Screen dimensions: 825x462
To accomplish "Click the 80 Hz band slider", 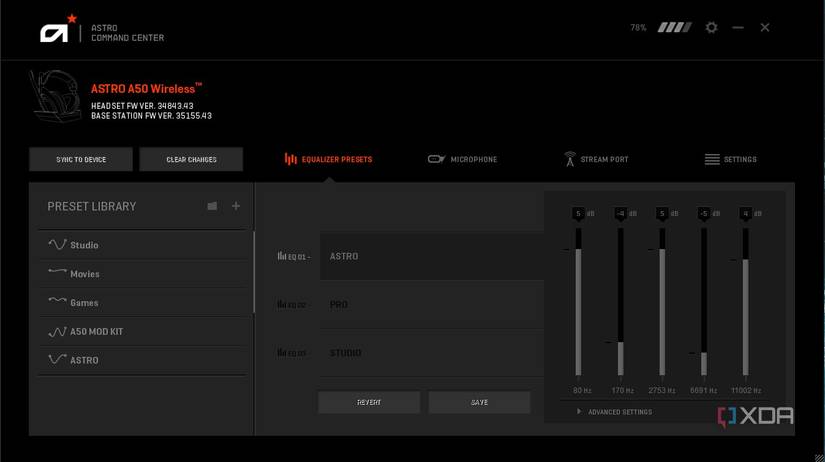I will coord(578,302).
